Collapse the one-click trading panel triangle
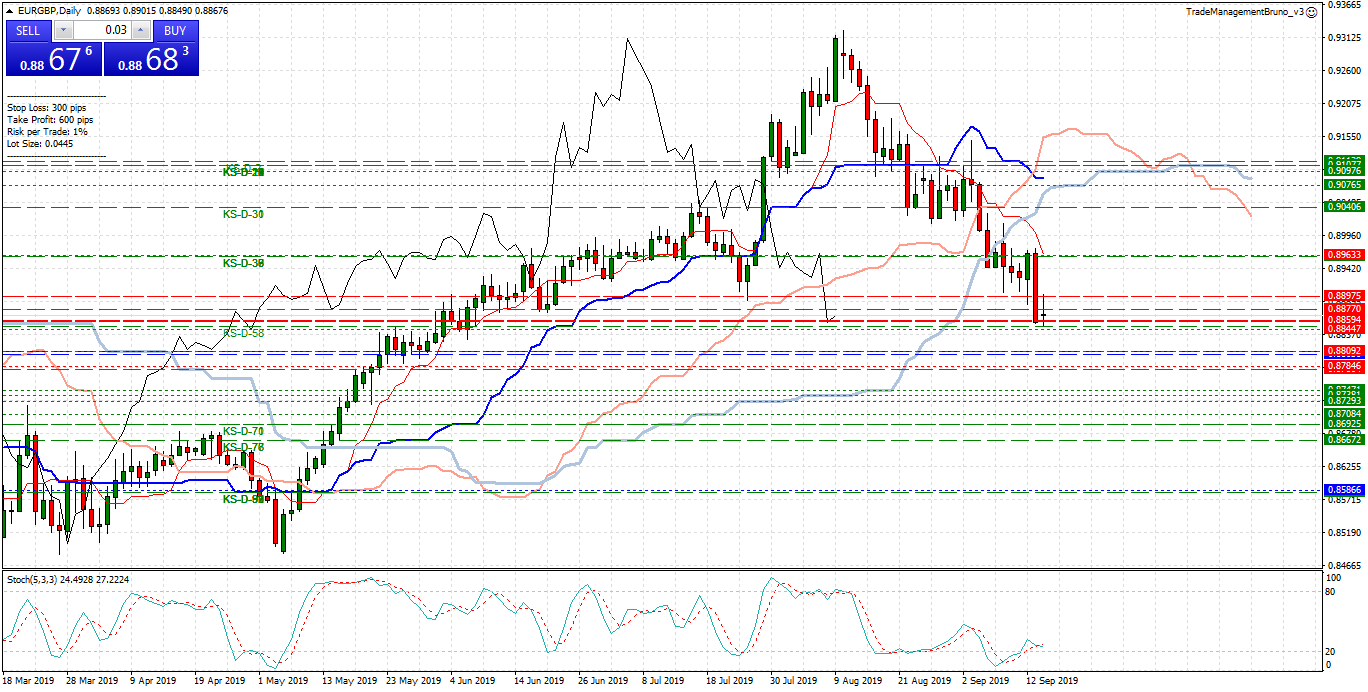The image size is (1368, 692). pyautogui.click(x=10, y=11)
